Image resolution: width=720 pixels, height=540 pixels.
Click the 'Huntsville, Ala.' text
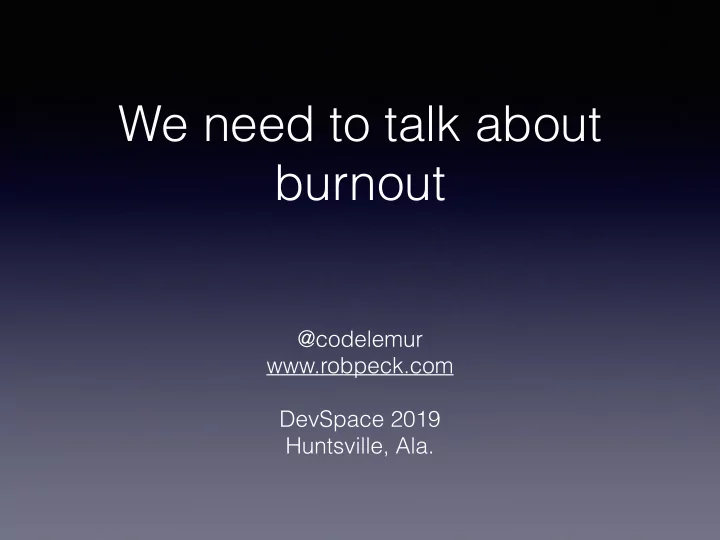click(x=360, y=446)
